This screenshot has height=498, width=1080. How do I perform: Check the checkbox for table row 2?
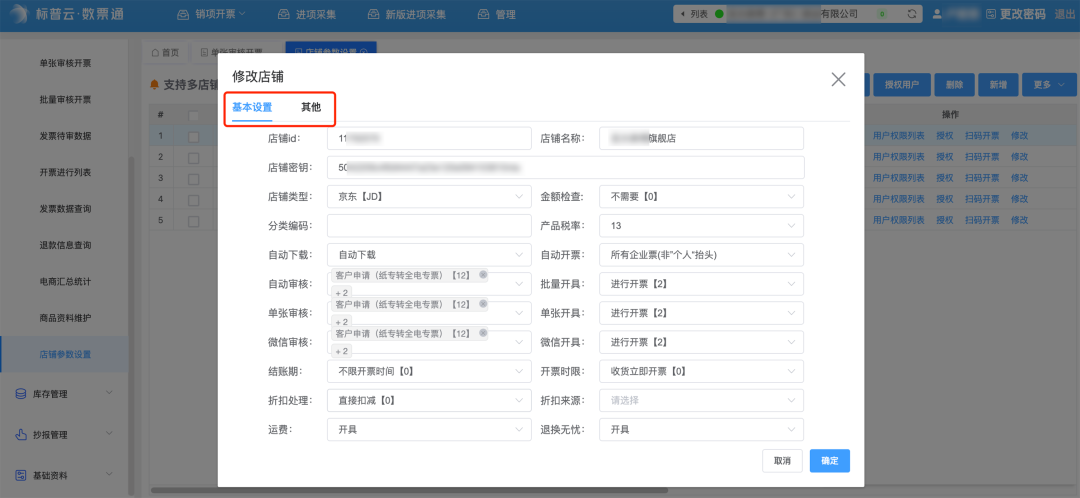coord(194,158)
